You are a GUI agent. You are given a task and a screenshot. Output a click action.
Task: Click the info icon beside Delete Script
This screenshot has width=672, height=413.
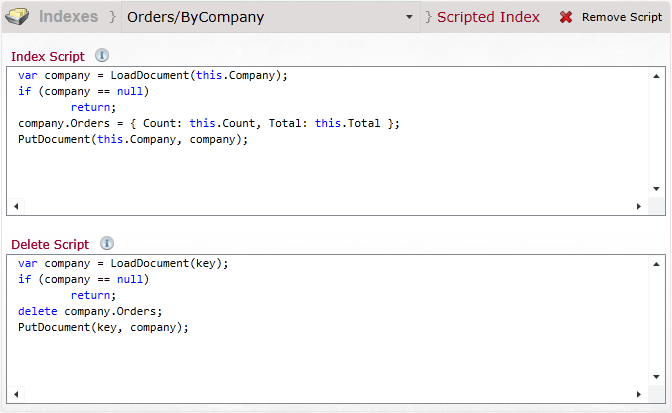coord(107,243)
